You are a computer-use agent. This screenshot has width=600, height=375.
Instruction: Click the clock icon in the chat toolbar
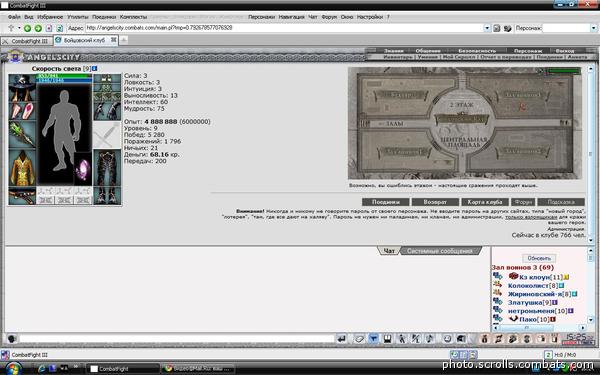tap(447, 339)
